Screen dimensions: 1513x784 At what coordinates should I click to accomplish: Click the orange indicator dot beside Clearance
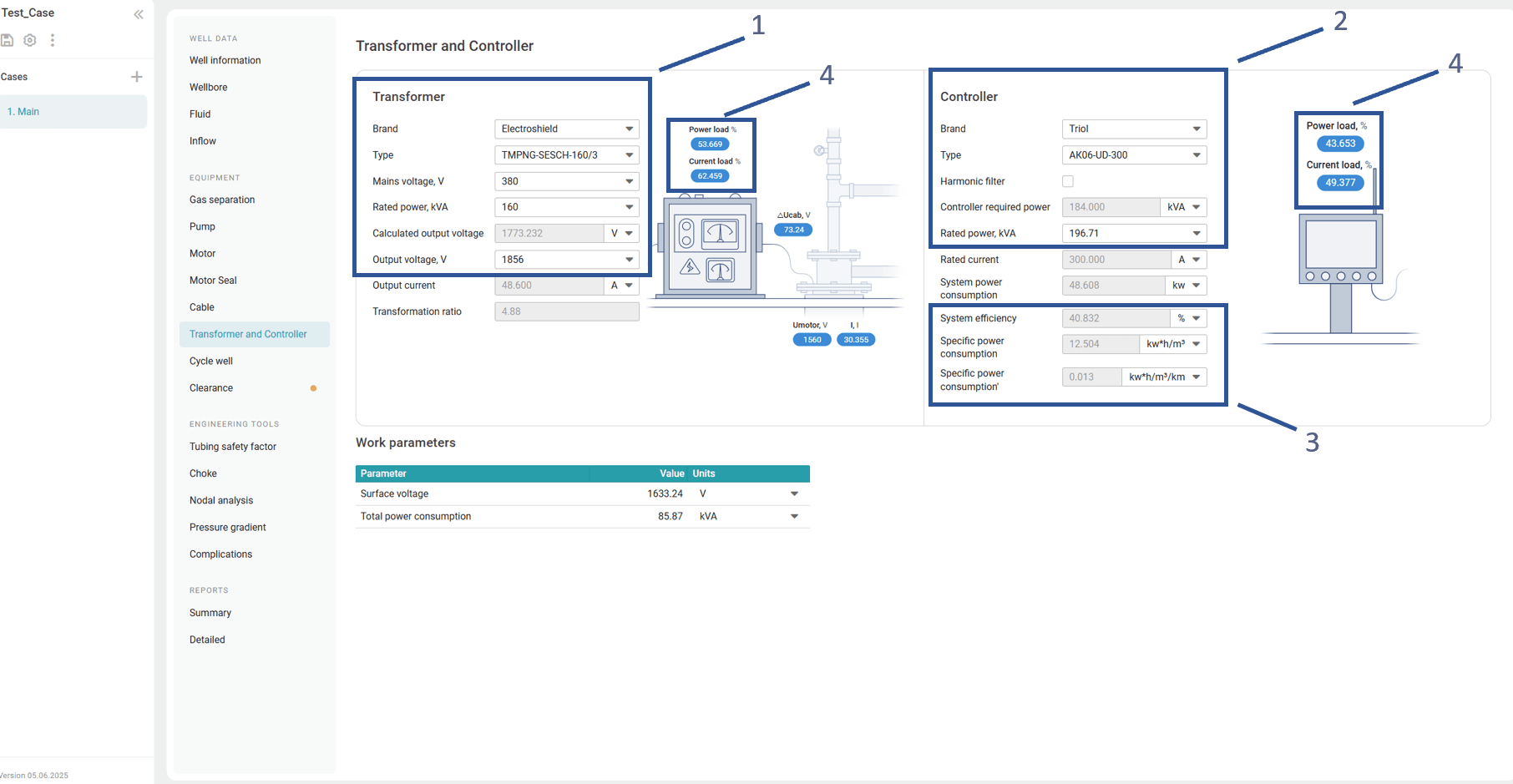(x=313, y=388)
